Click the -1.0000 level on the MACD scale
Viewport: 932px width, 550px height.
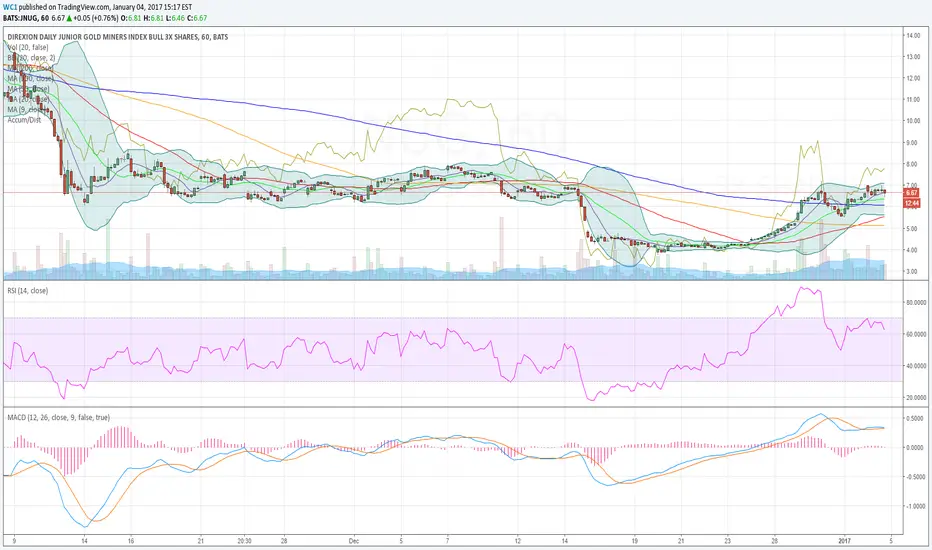pos(914,507)
